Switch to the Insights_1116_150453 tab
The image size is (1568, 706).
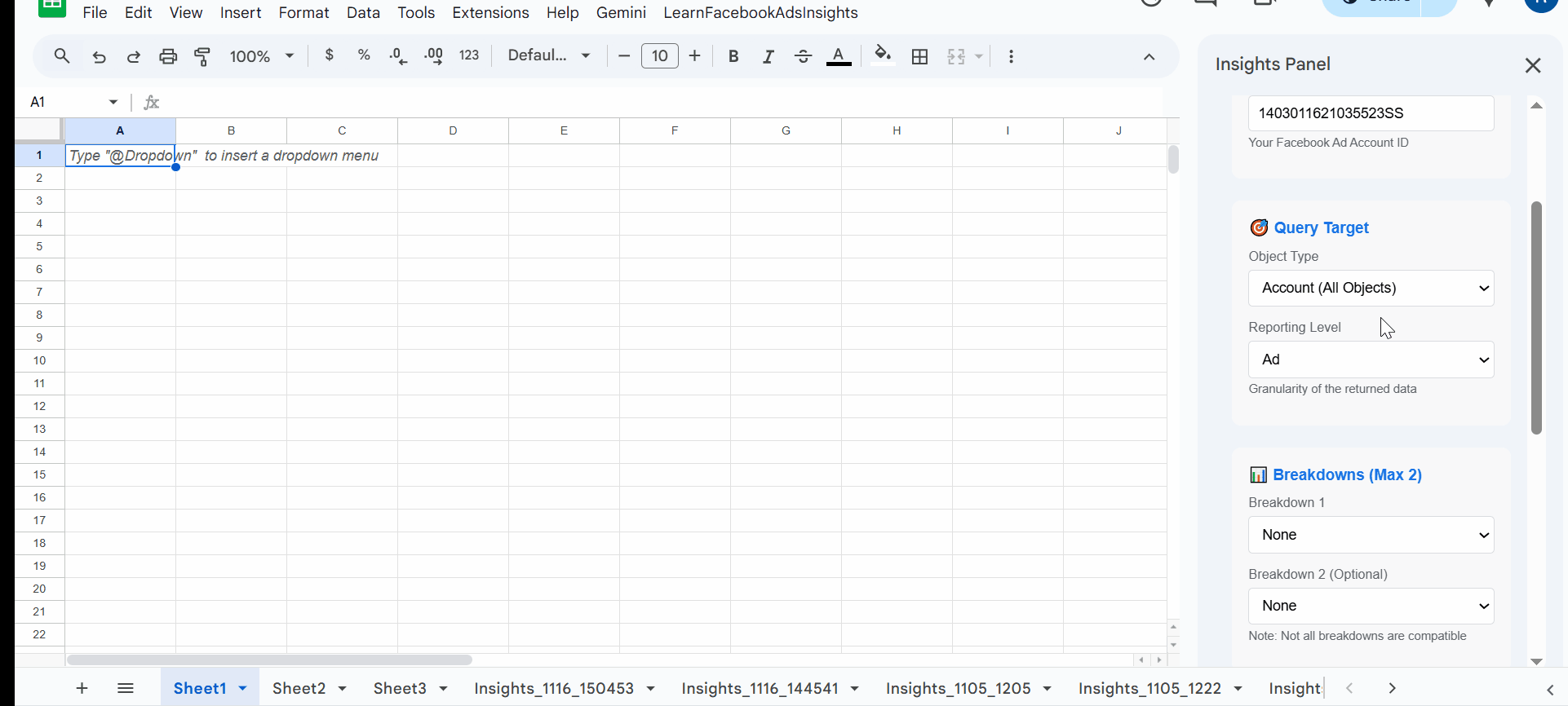tap(554, 689)
